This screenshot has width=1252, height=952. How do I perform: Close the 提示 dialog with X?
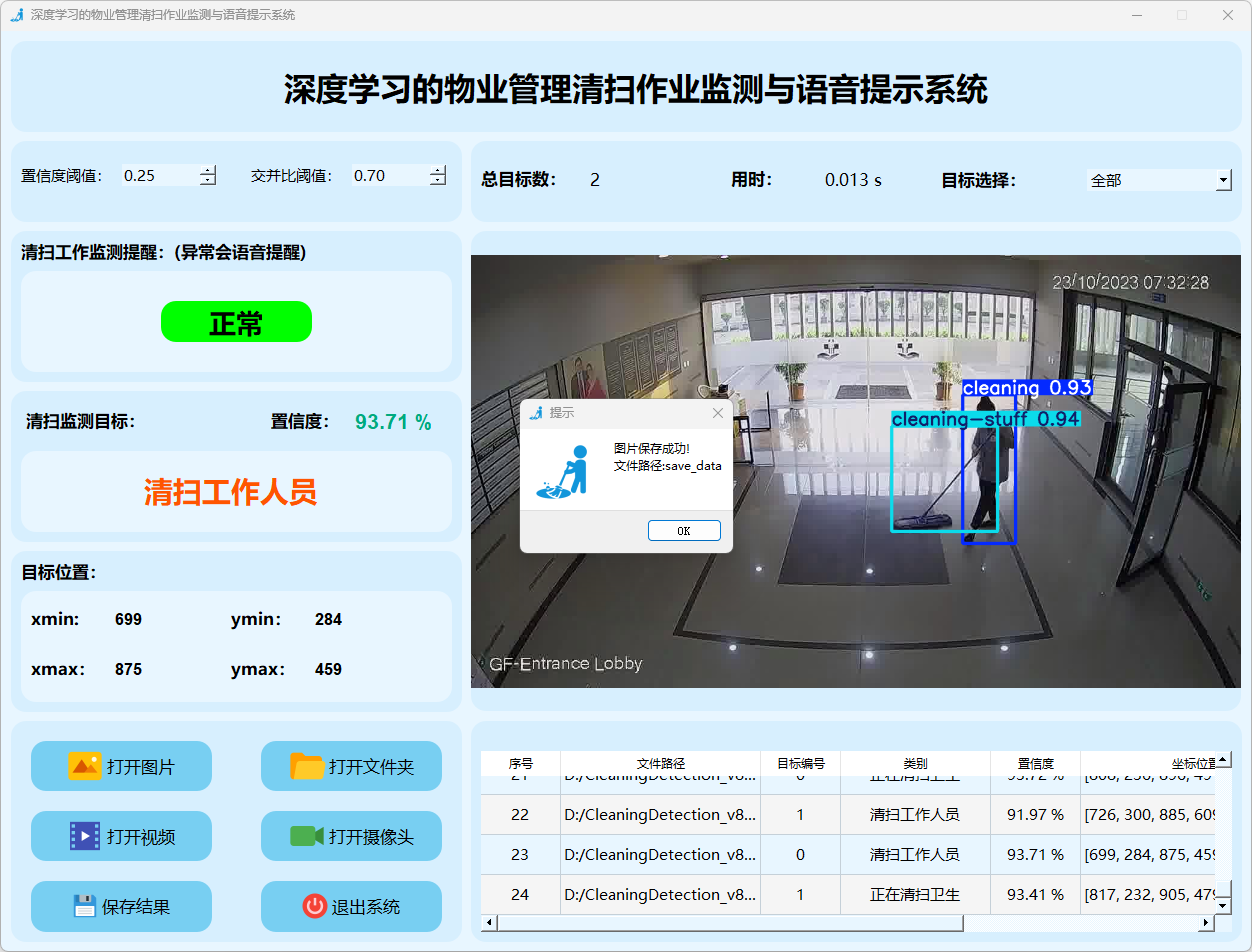[717, 413]
